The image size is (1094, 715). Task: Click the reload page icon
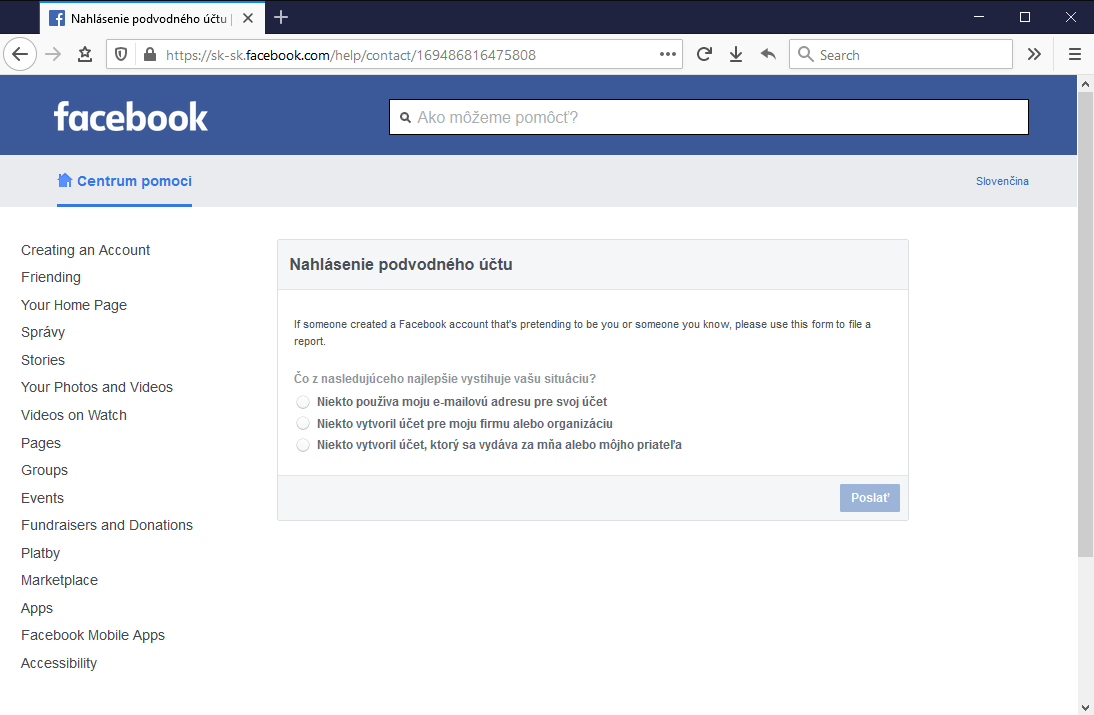[704, 55]
